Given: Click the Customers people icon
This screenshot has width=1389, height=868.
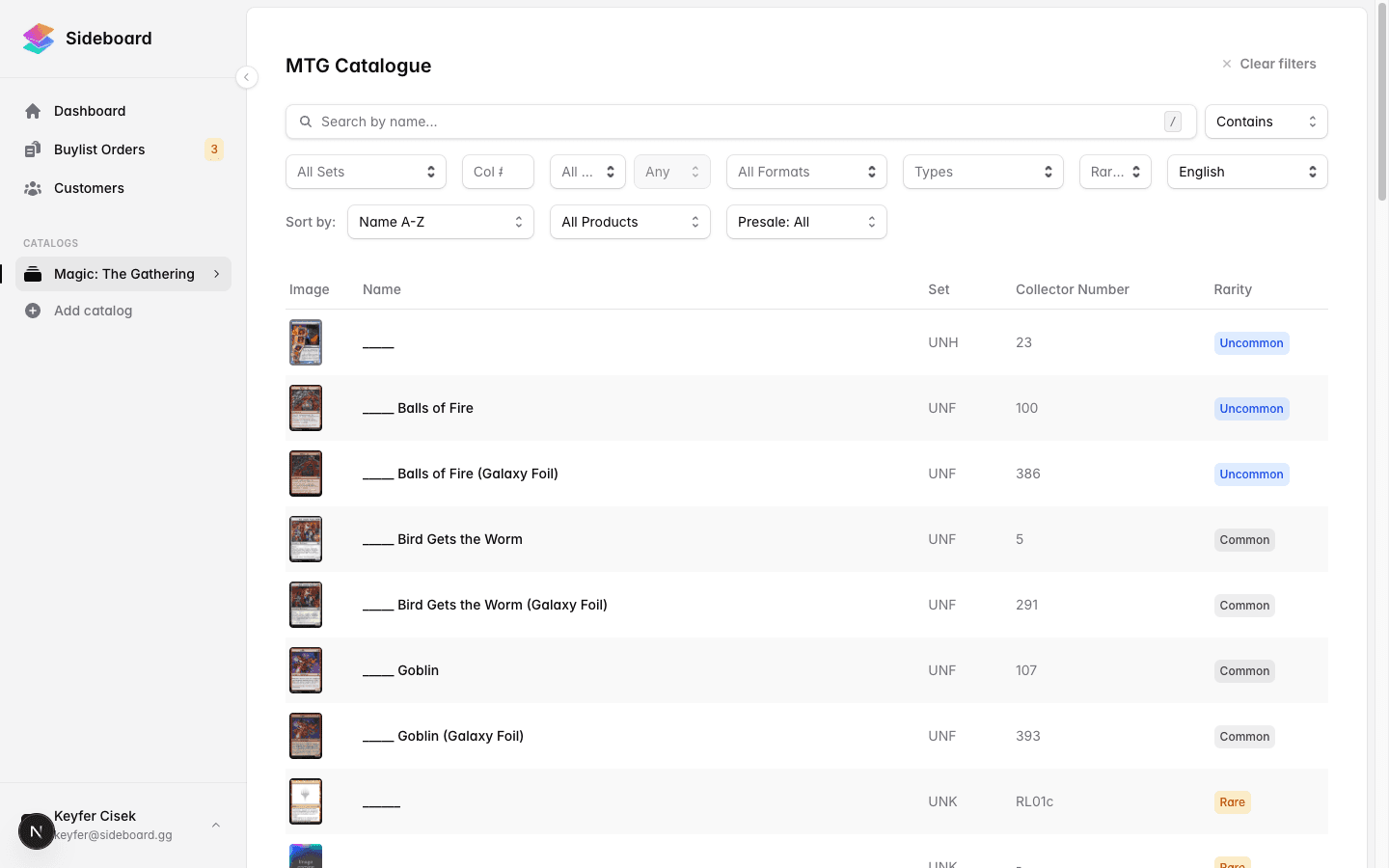Looking at the screenshot, I should point(33,188).
